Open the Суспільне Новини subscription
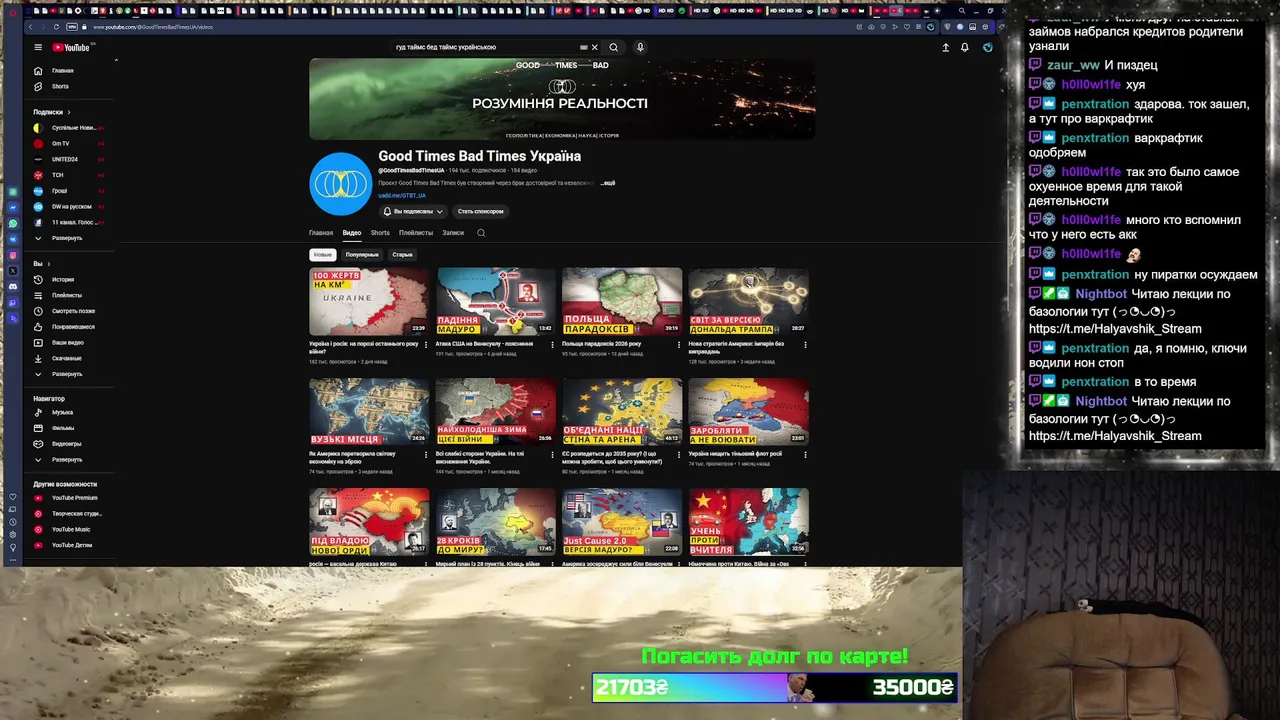The image size is (1280, 720). tap(68, 128)
